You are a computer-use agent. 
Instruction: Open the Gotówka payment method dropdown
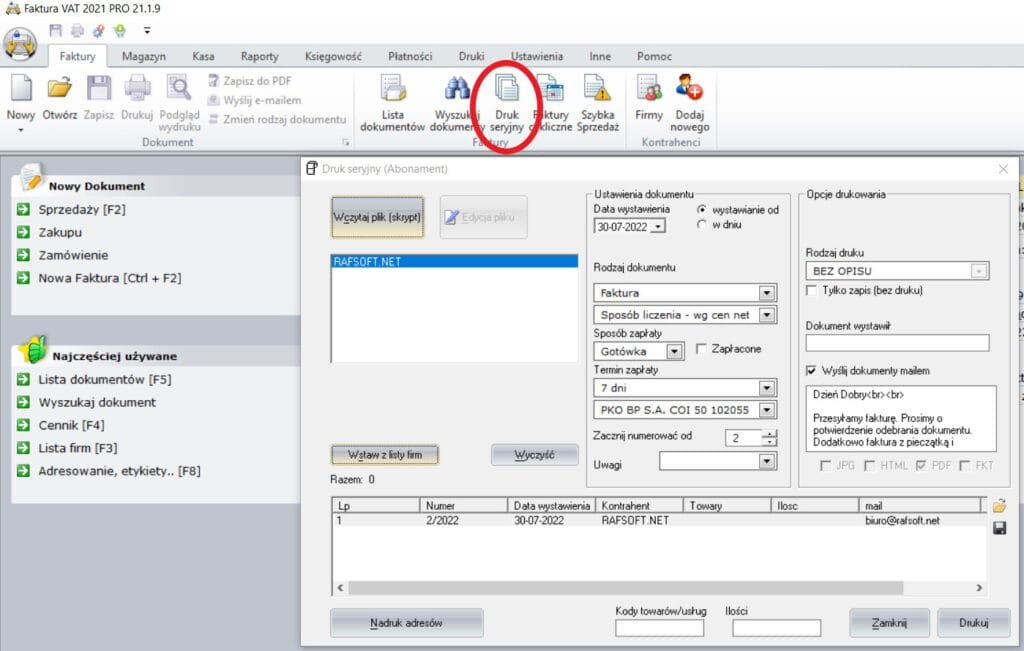675,352
